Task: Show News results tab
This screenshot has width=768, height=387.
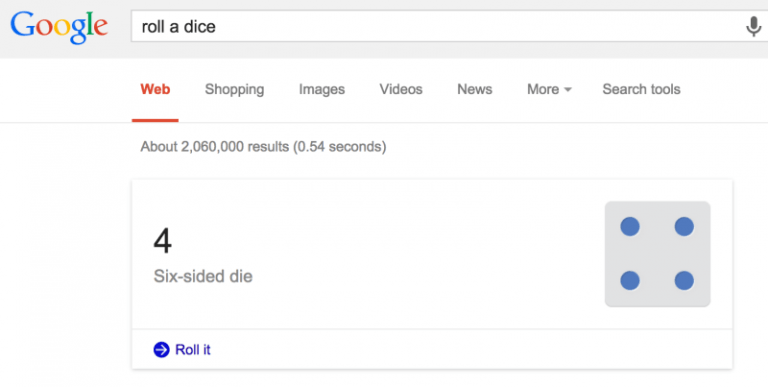Action: [x=475, y=89]
